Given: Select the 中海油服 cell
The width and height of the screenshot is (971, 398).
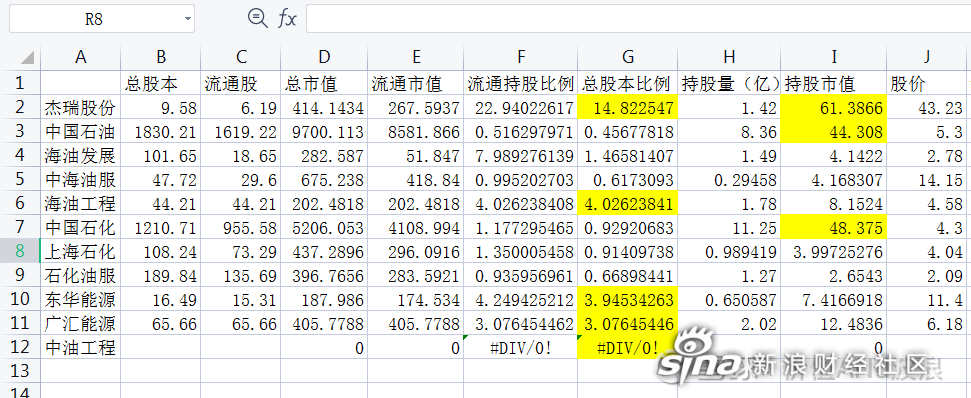Looking at the screenshot, I should coord(81,180).
